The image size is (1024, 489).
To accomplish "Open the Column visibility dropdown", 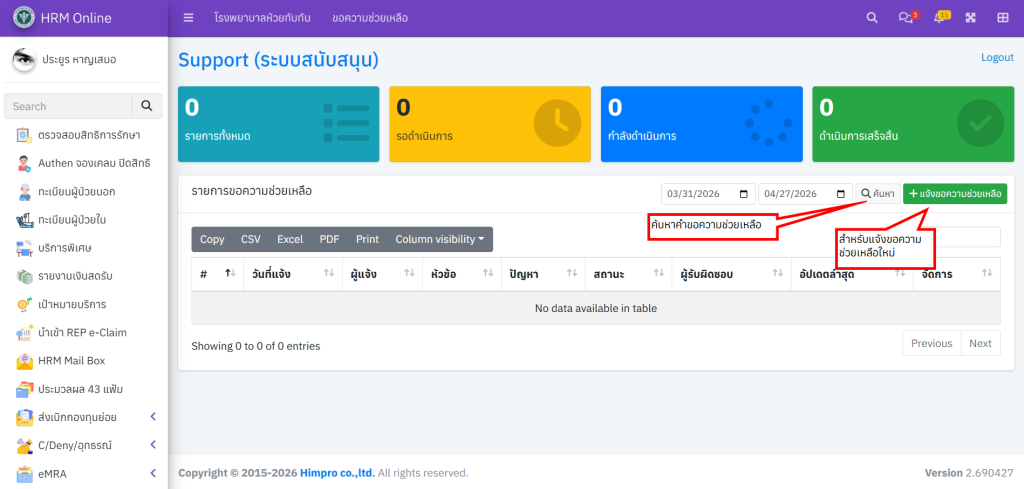I will pyautogui.click(x=439, y=239).
